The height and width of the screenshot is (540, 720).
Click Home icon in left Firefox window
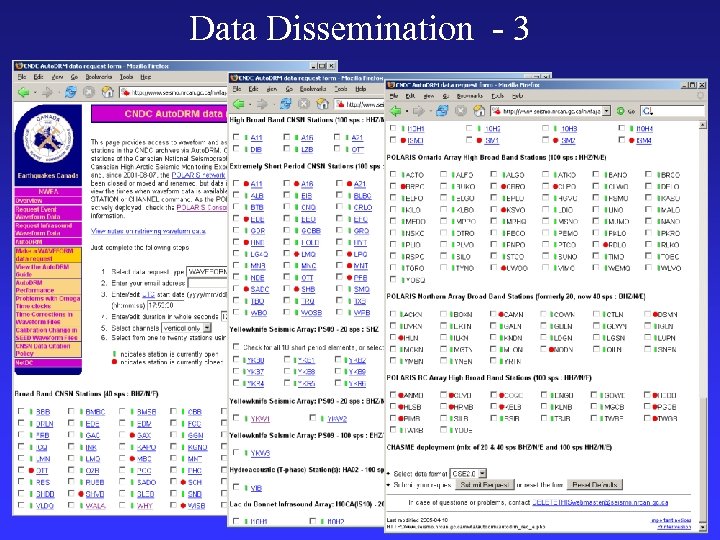[107, 92]
